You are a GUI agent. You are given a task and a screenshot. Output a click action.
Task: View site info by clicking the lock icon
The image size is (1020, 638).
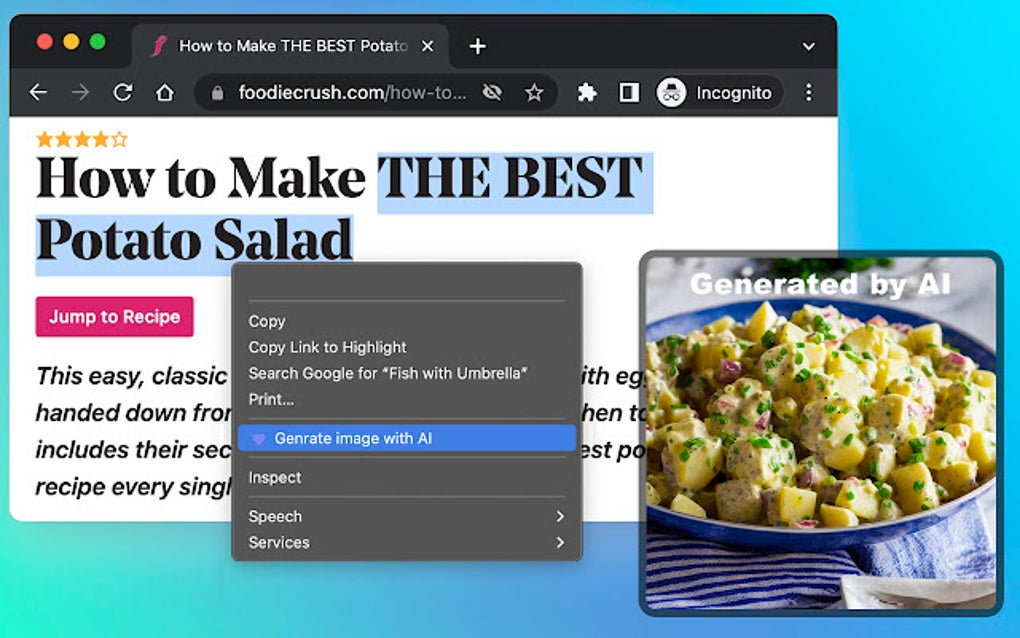216,92
